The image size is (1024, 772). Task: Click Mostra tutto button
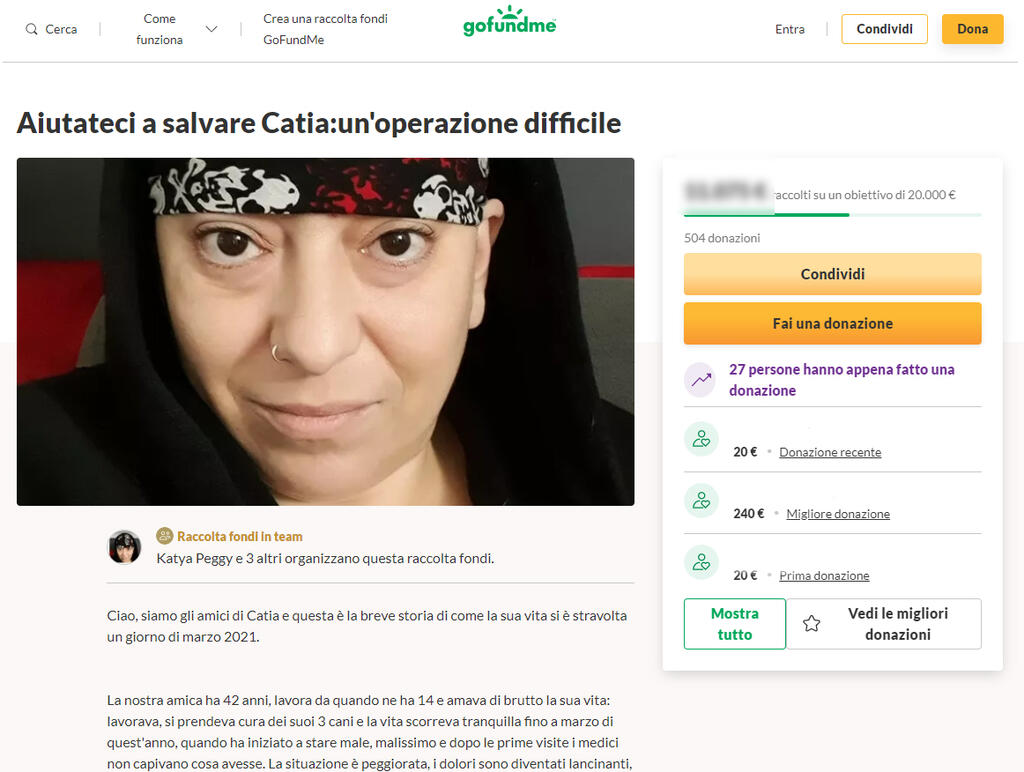click(x=735, y=624)
